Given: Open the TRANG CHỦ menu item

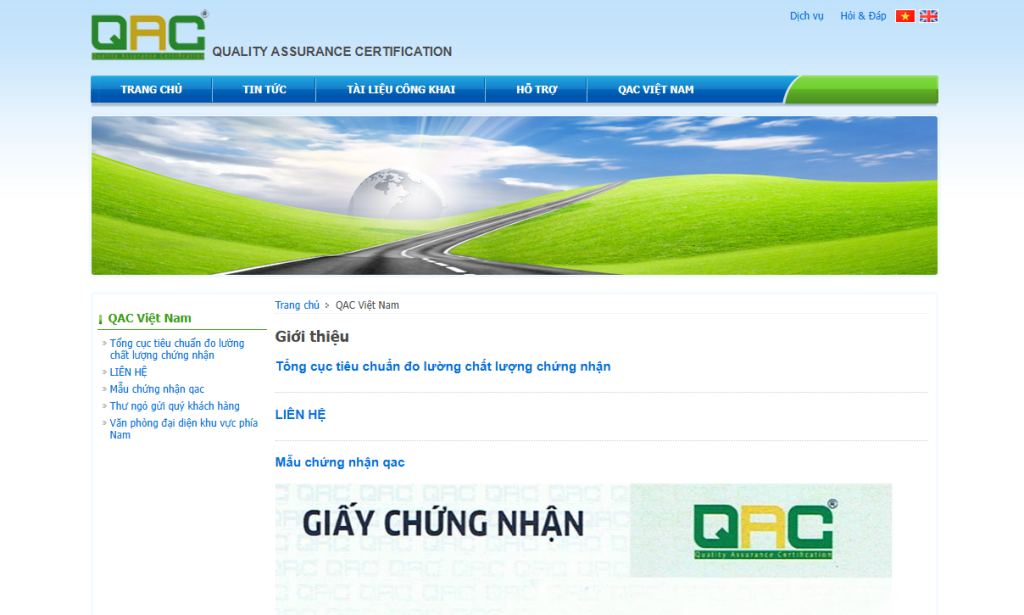Looking at the screenshot, I should 151,89.
